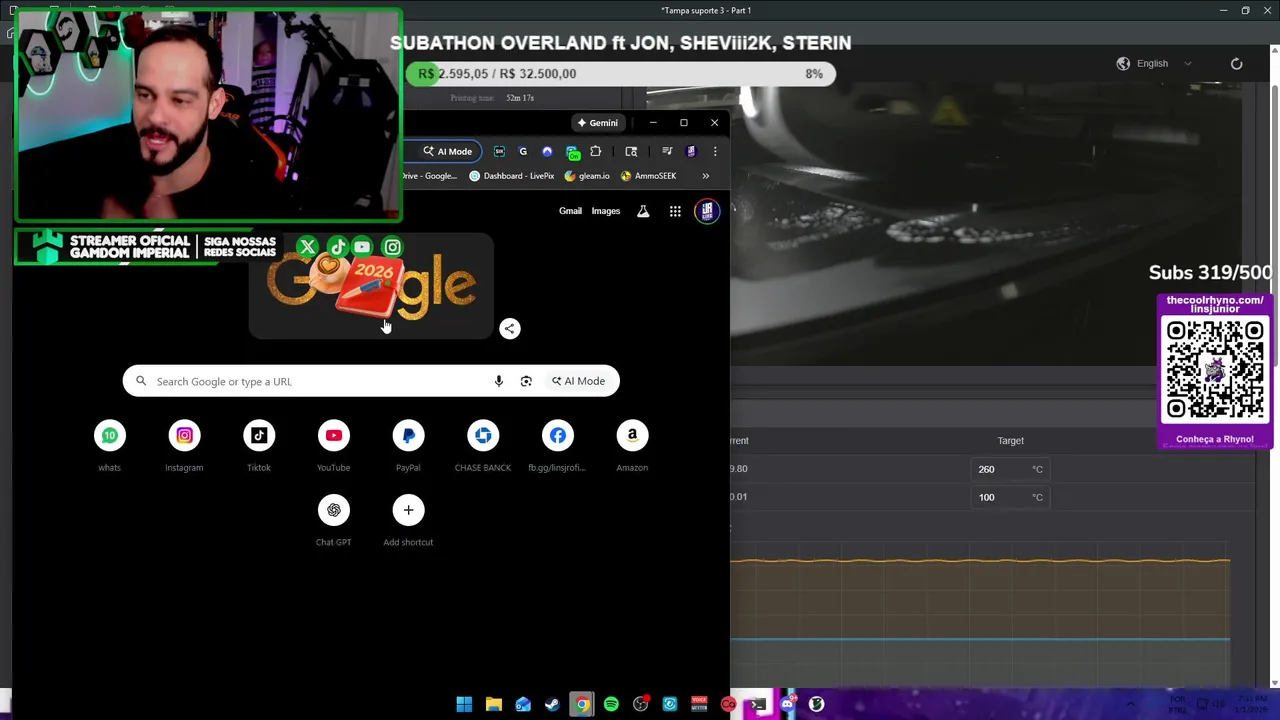Viewport: 1280px width, 720px height.
Task: Open Images link on Google page
Action: [606, 211]
